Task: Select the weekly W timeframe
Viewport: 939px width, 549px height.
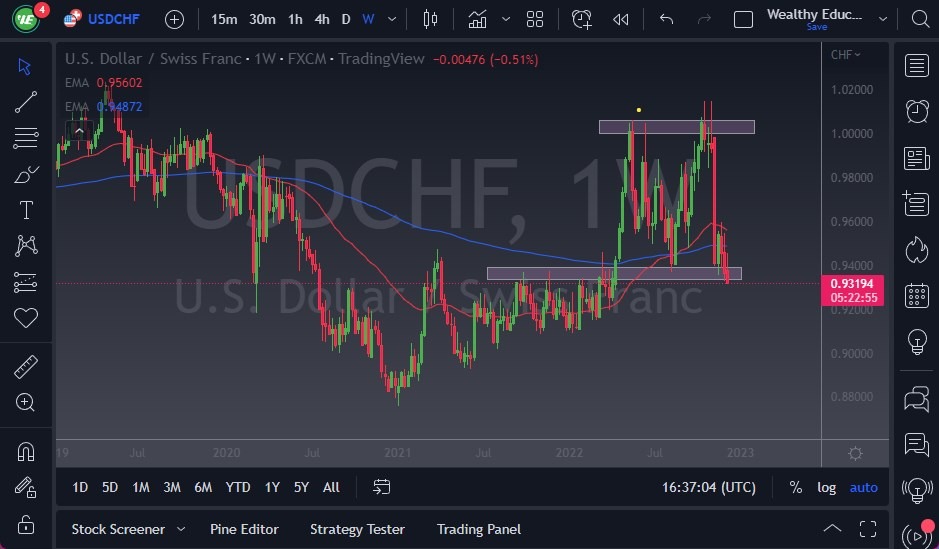Action: click(368, 19)
